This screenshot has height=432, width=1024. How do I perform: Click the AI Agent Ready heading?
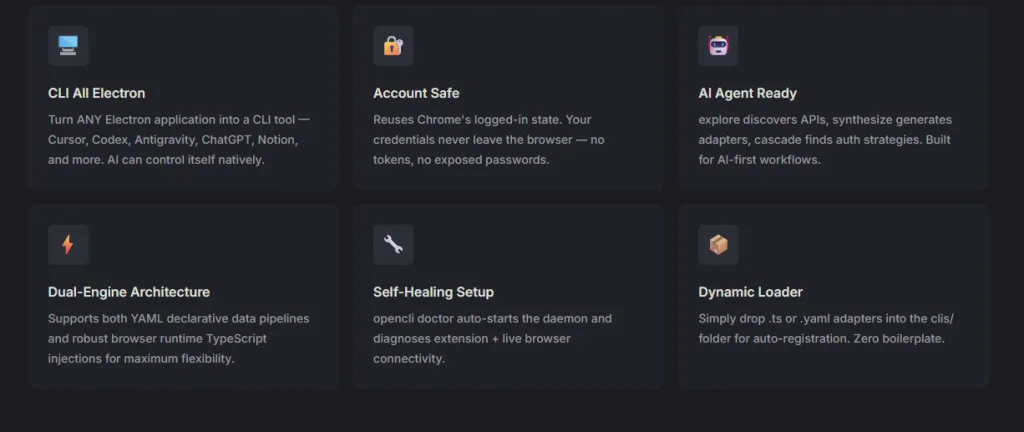pos(747,93)
